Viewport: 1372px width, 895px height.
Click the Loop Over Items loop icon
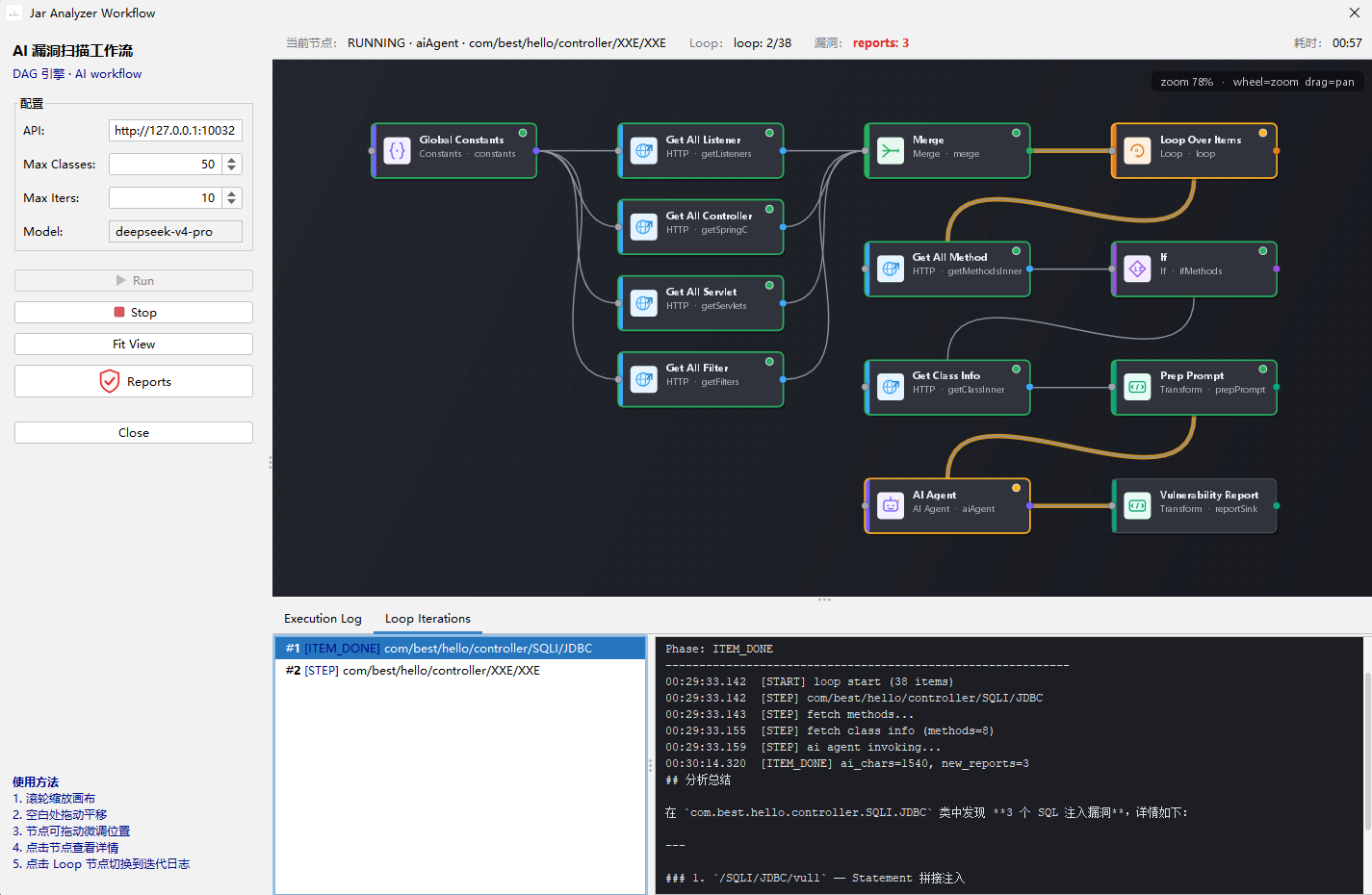point(1137,151)
